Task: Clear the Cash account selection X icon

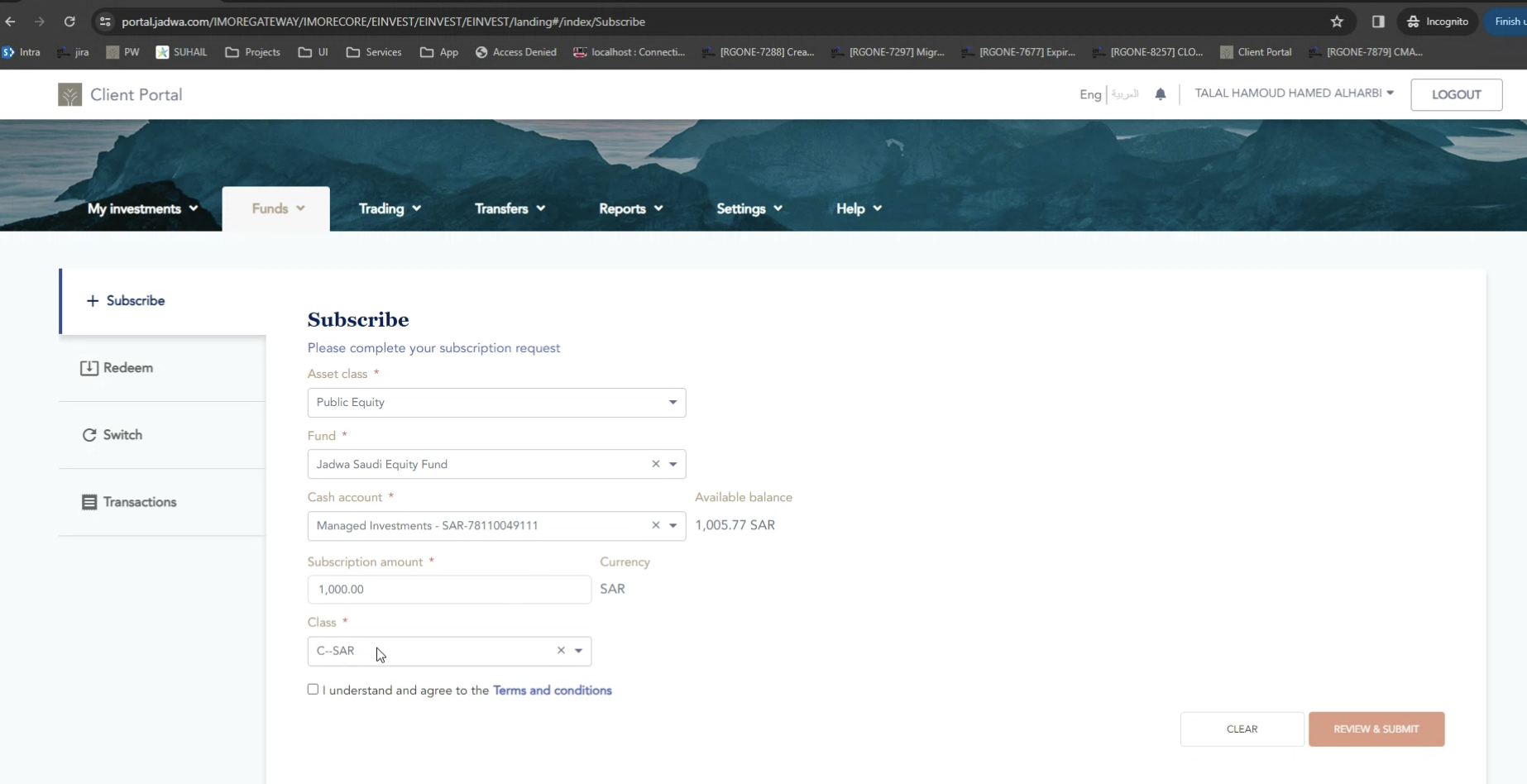Action: point(656,525)
